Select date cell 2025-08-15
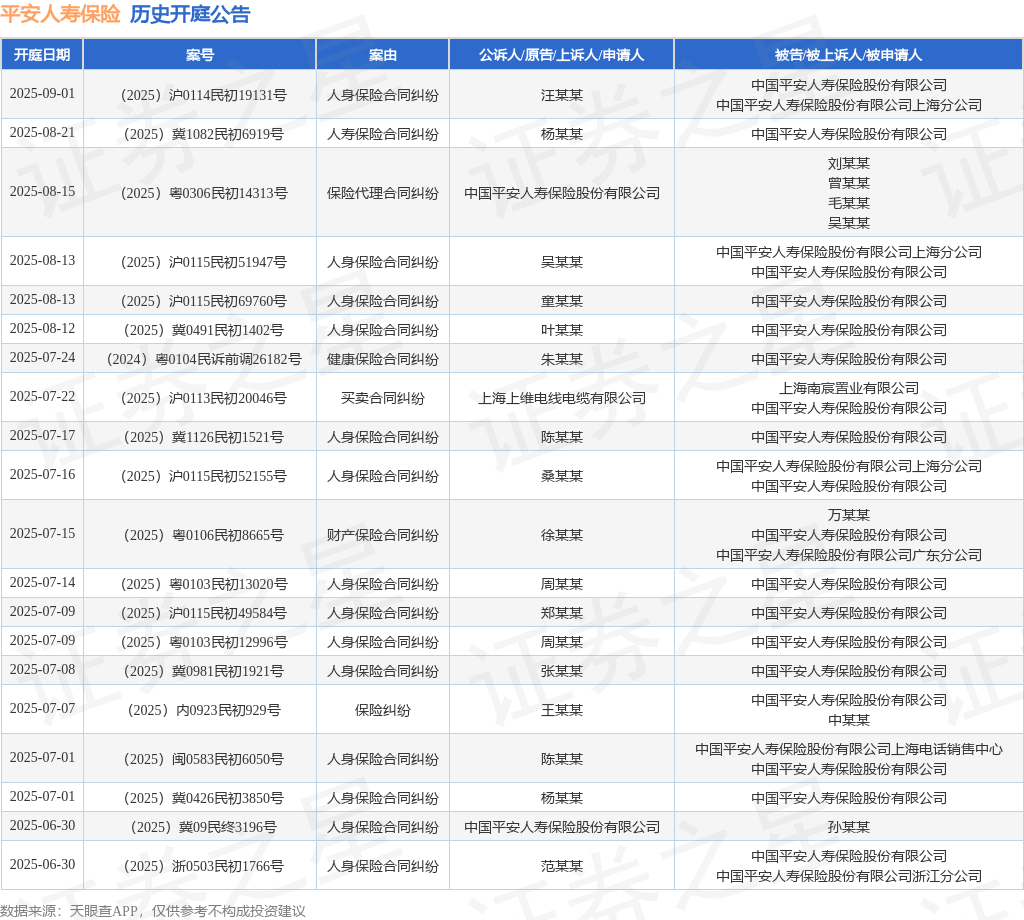This screenshot has width=1024, height=920. pyautogui.click(x=42, y=191)
